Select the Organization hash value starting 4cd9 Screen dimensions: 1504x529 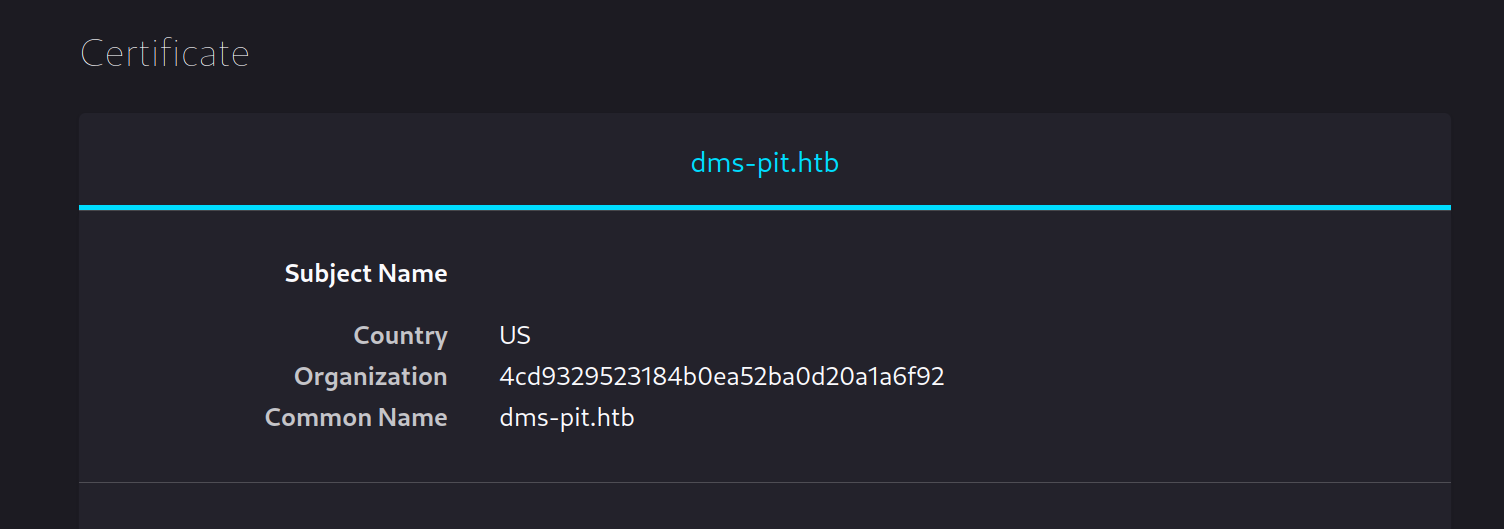click(x=721, y=377)
